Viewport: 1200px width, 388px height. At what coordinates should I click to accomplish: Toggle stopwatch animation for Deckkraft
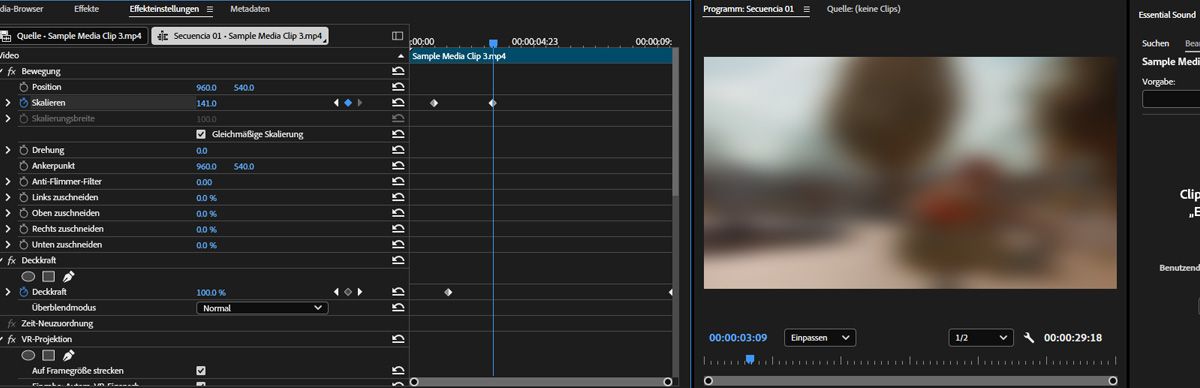(x=25, y=292)
